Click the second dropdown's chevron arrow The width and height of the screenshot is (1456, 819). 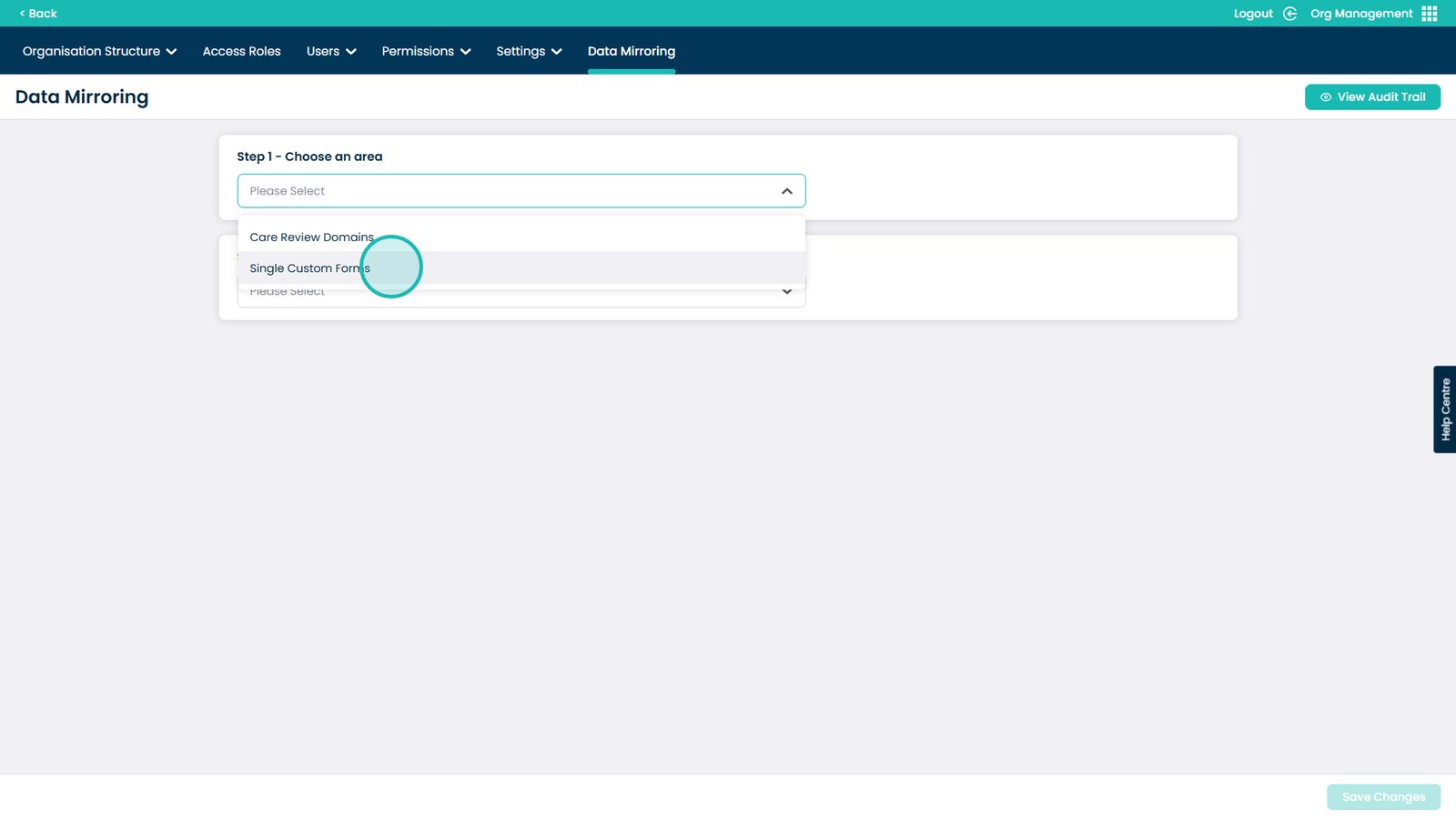coord(787,292)
